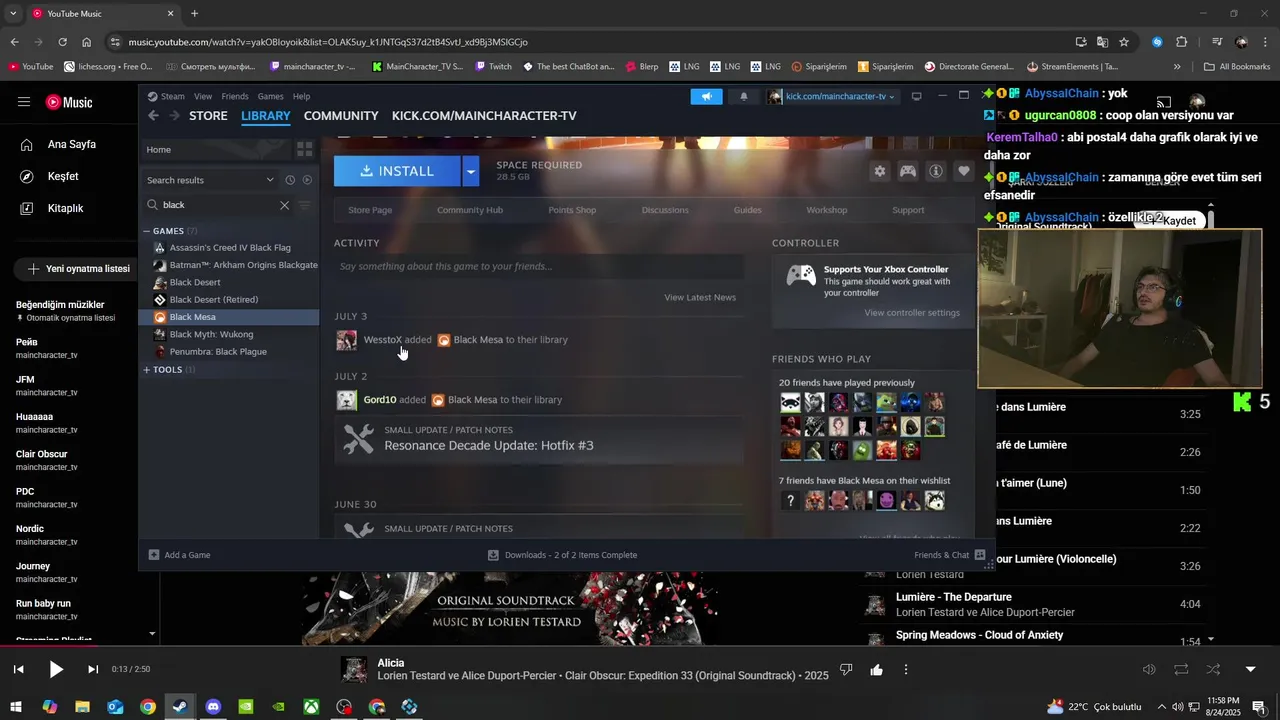Open Black Mesa Community Hub tab
The image size is (1280, 720).
470,210
